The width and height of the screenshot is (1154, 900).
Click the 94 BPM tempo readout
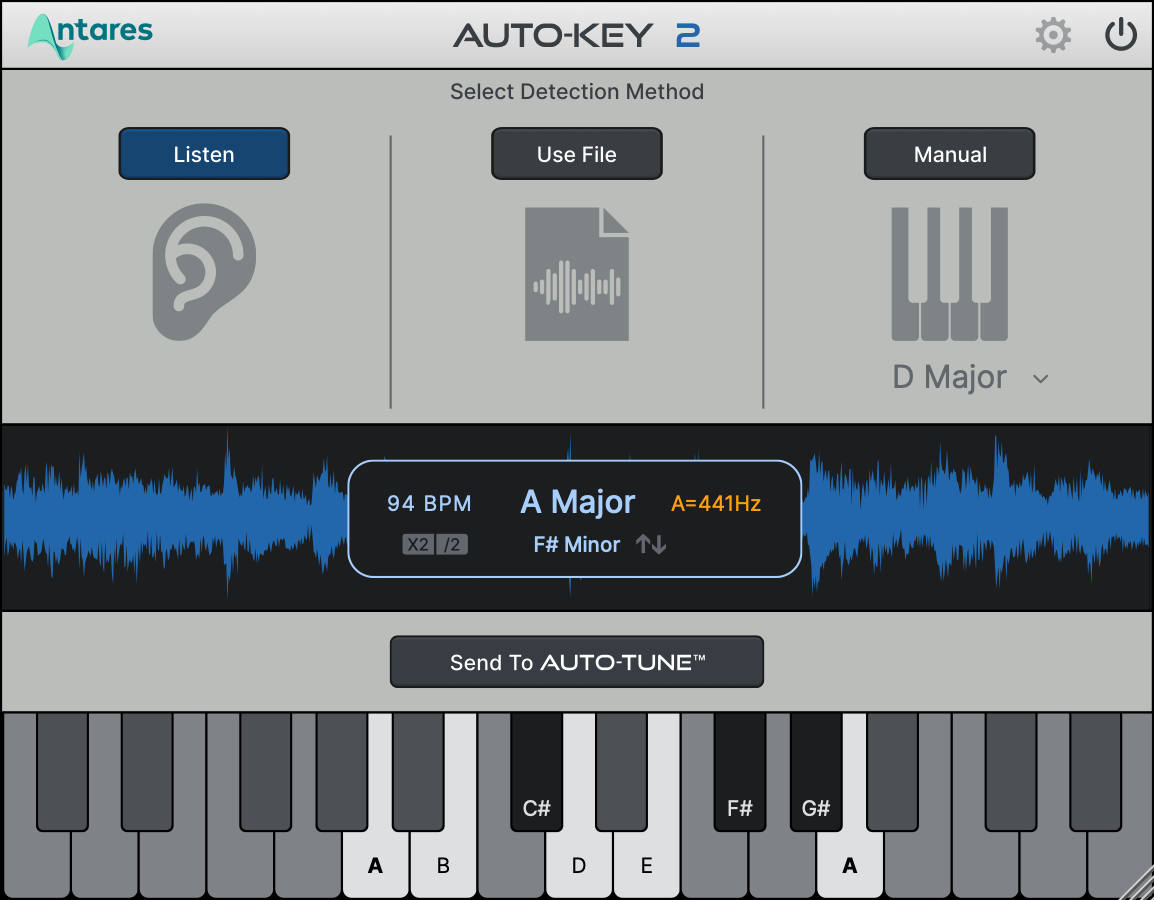click(430, 503)
